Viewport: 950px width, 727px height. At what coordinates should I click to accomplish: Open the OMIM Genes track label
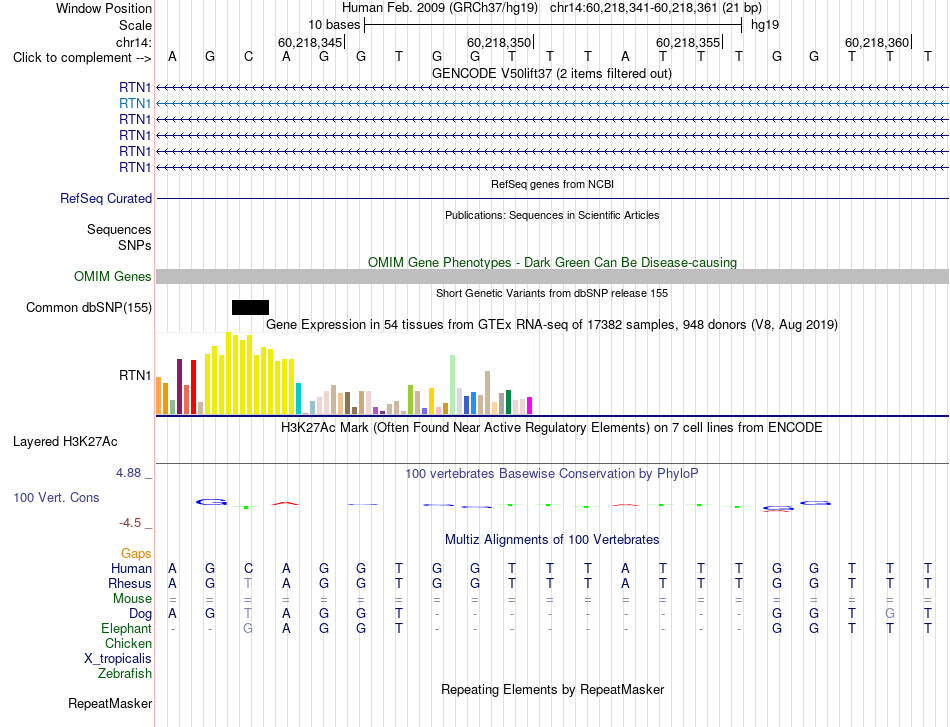pos(113,276)
